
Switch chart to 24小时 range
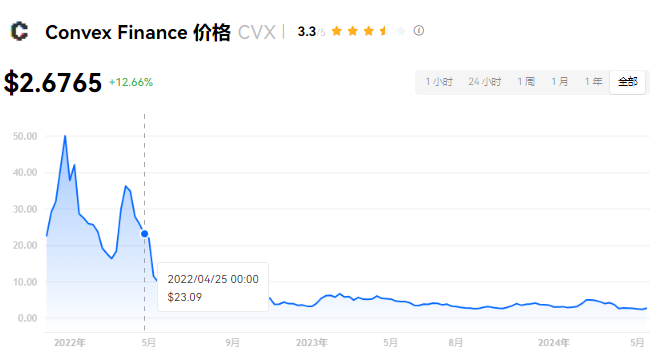point(484,82)
